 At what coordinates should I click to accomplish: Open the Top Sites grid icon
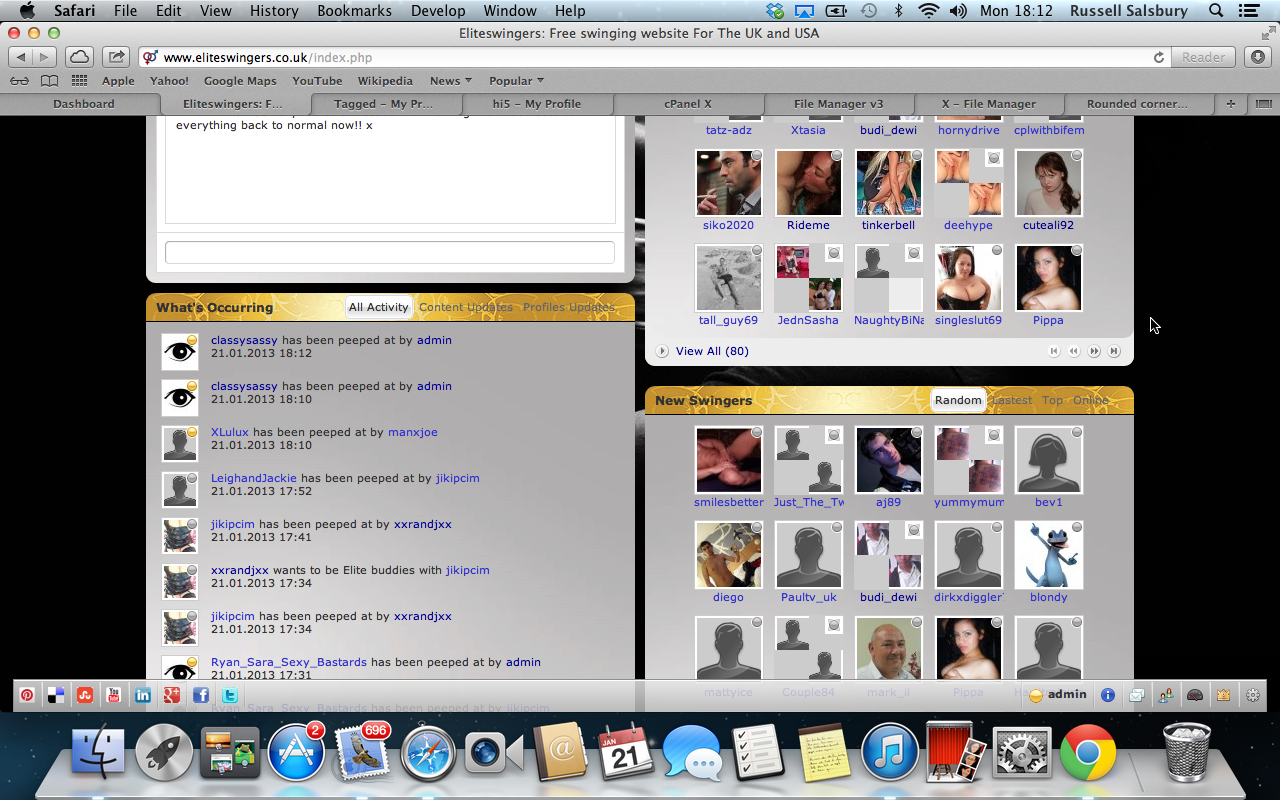[x=79, y=81]
